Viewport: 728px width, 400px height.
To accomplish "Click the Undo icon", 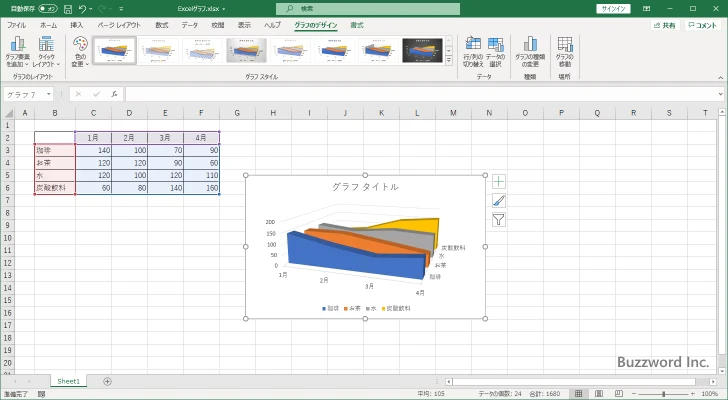I will point(83,9).
